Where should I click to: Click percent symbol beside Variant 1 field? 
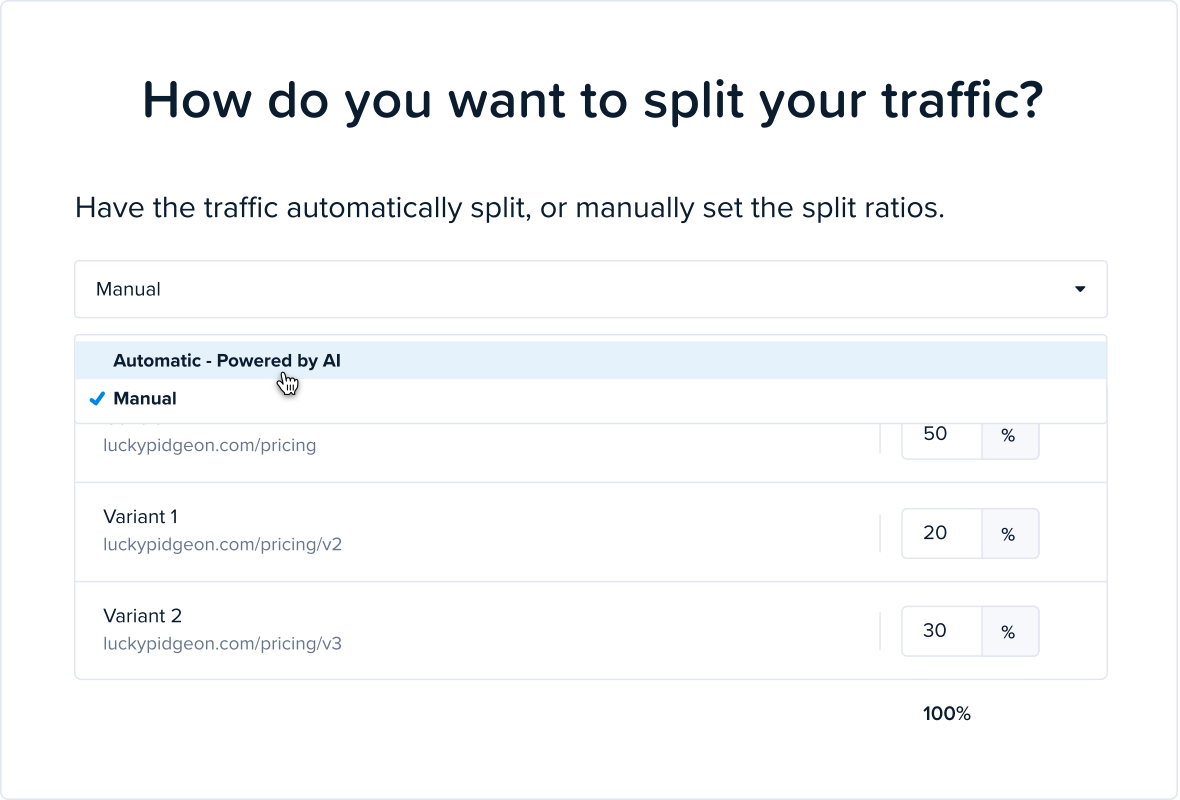1010,534
